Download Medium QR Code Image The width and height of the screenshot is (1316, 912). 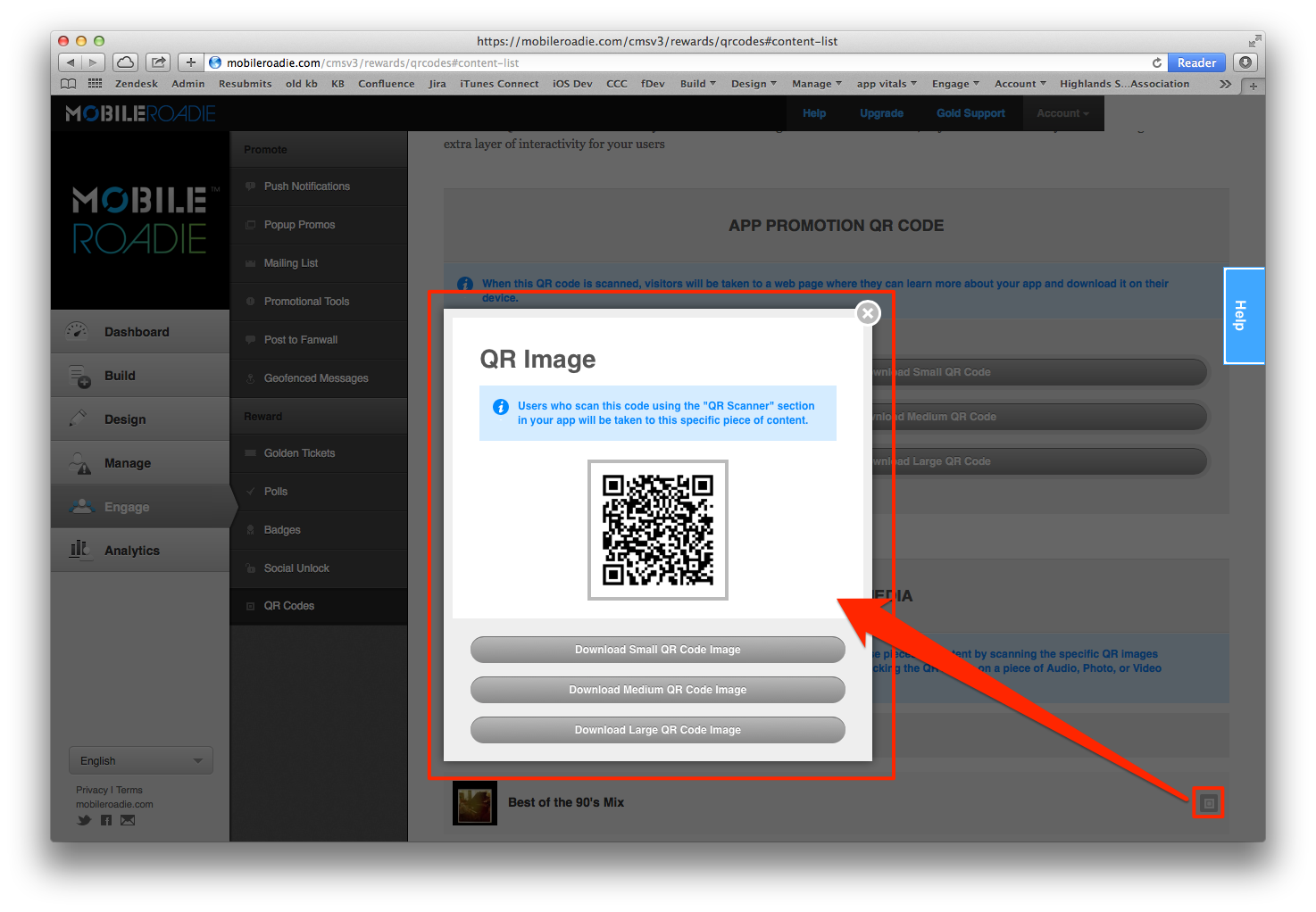[657, 690]
